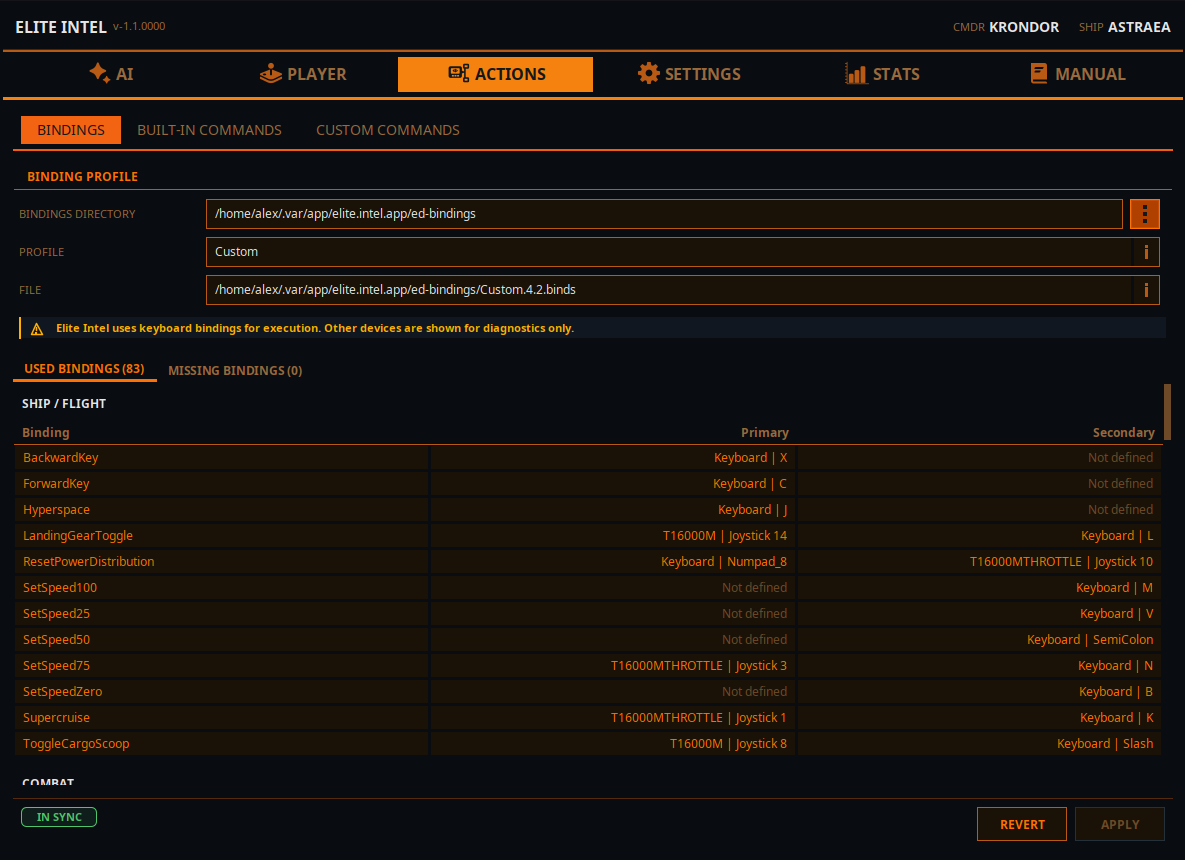Go to the Stats tab
The height and width of the screenshot is (860, 1185).
click(882, 74)
